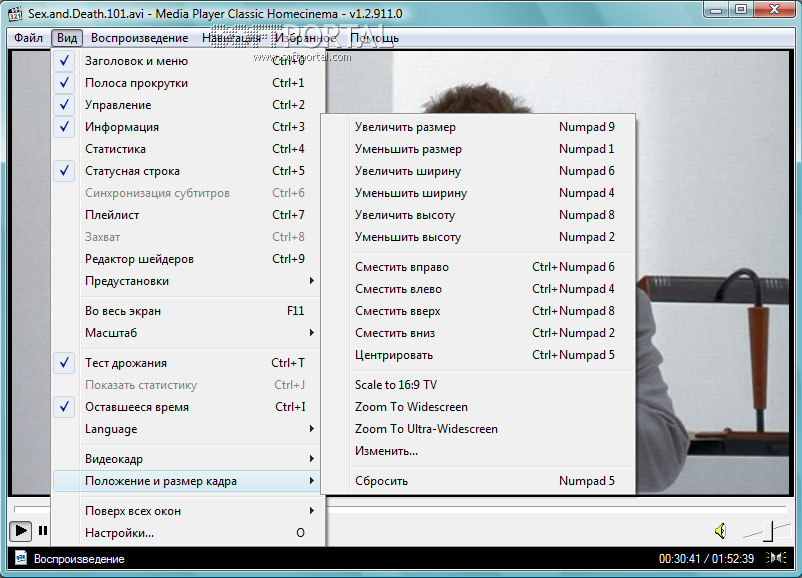Toggle Управление panel option
Image resolution: width=802 pixels, height=578 pixels.
tap(188, 105)
